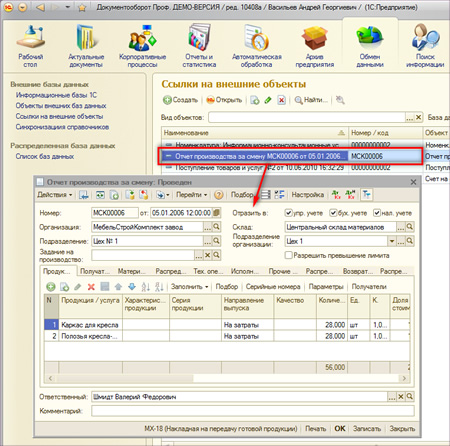This screenshot has width=450, height=446.
Task: Click the Открыть button
Action: (x=224, y=100)
